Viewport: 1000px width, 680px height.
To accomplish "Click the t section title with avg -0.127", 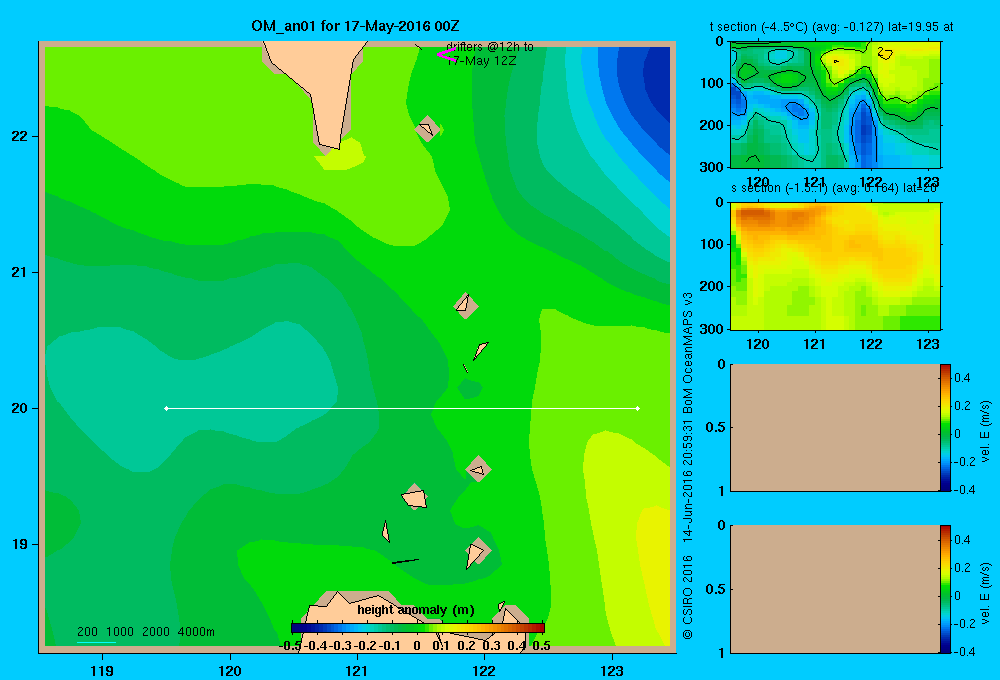I will point(832,27).
